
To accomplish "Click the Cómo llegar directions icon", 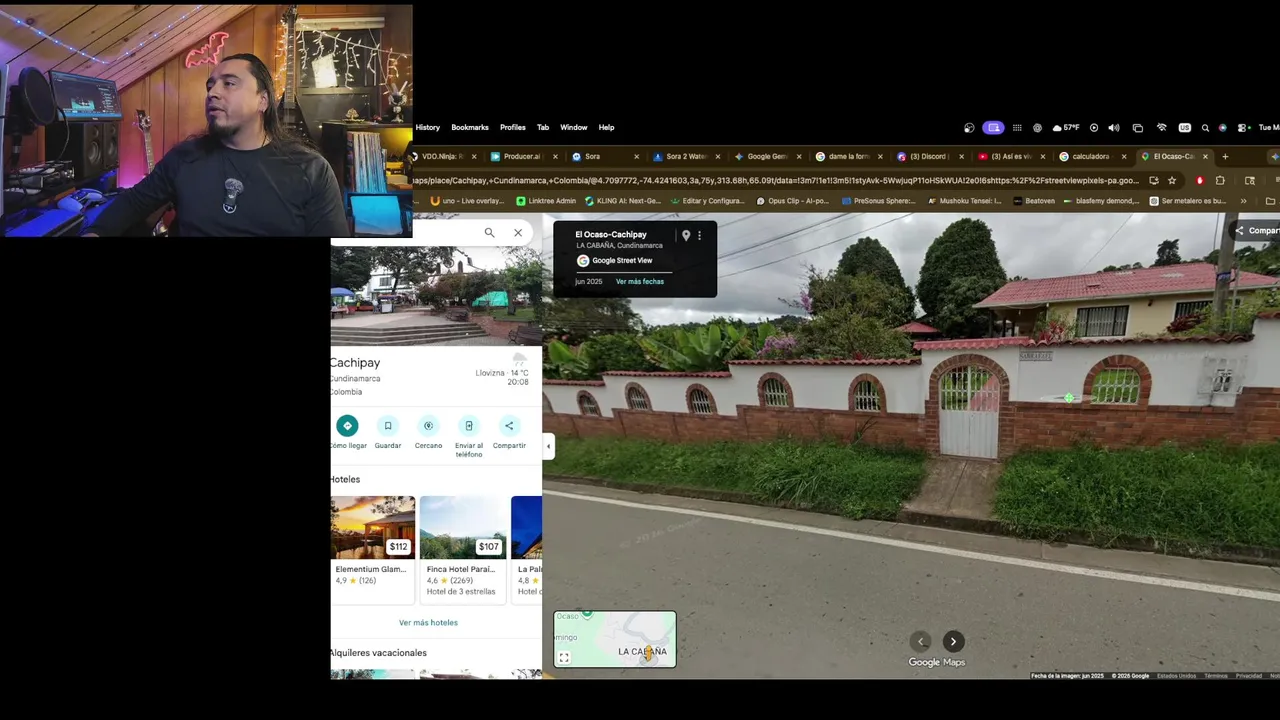I will [x=347, y=425].
